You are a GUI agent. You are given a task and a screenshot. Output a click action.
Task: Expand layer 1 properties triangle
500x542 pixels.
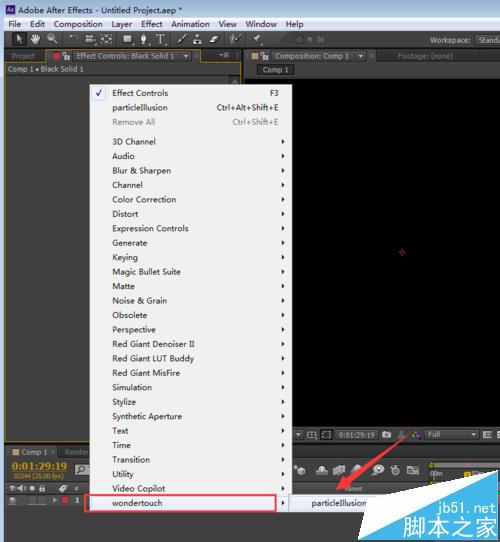55,500
